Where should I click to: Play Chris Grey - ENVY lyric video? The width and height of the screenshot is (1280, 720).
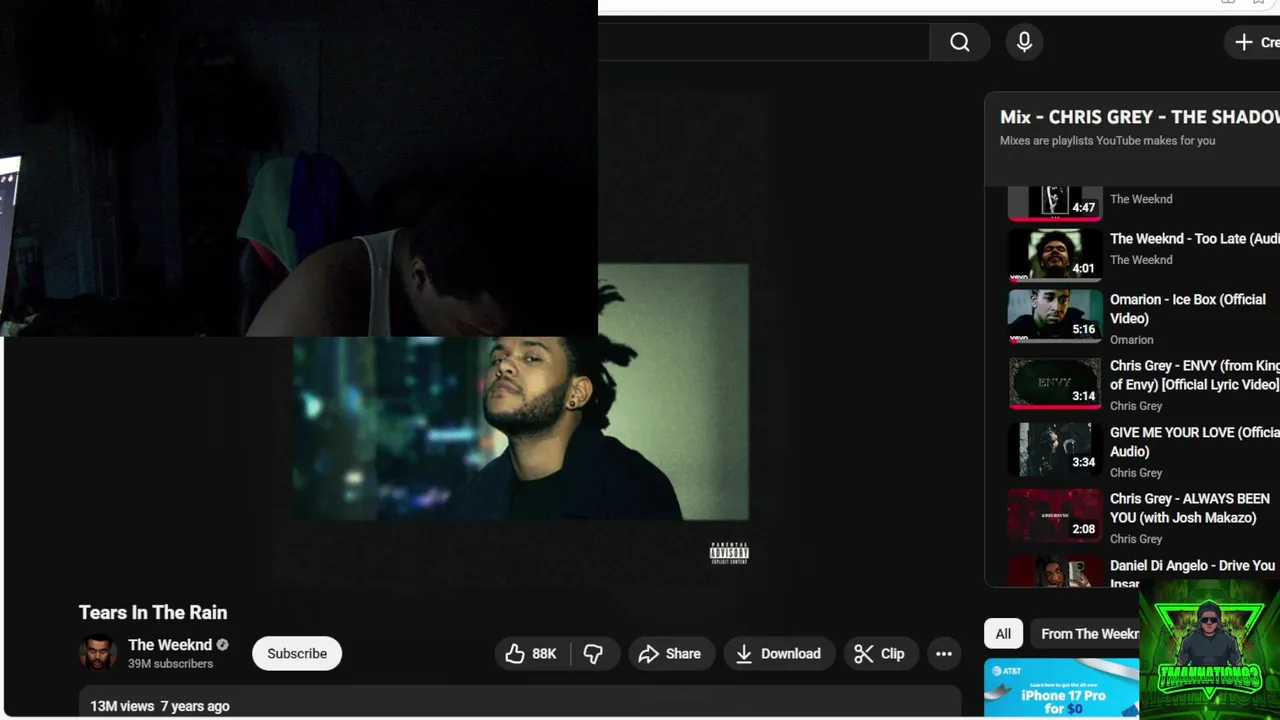click(1194, 375)
